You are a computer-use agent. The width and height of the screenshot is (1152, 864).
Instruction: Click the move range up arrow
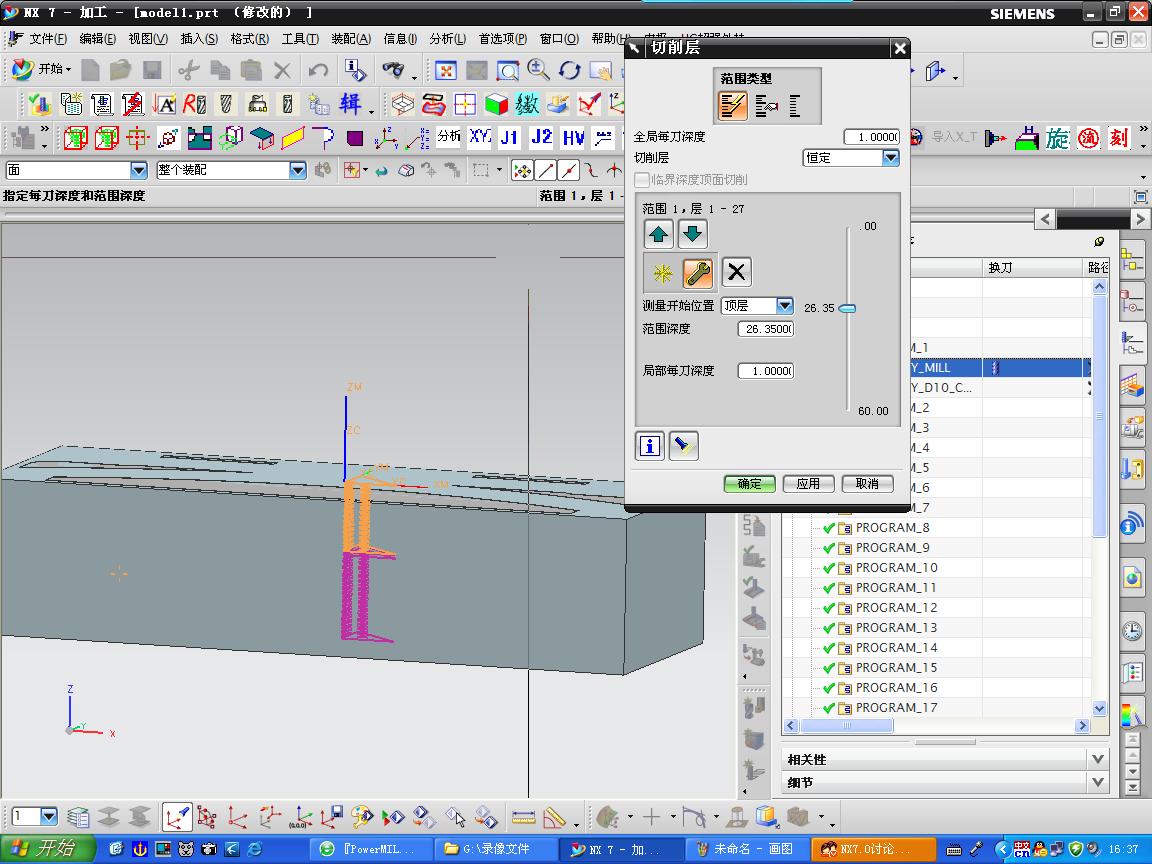pos(658,235)
